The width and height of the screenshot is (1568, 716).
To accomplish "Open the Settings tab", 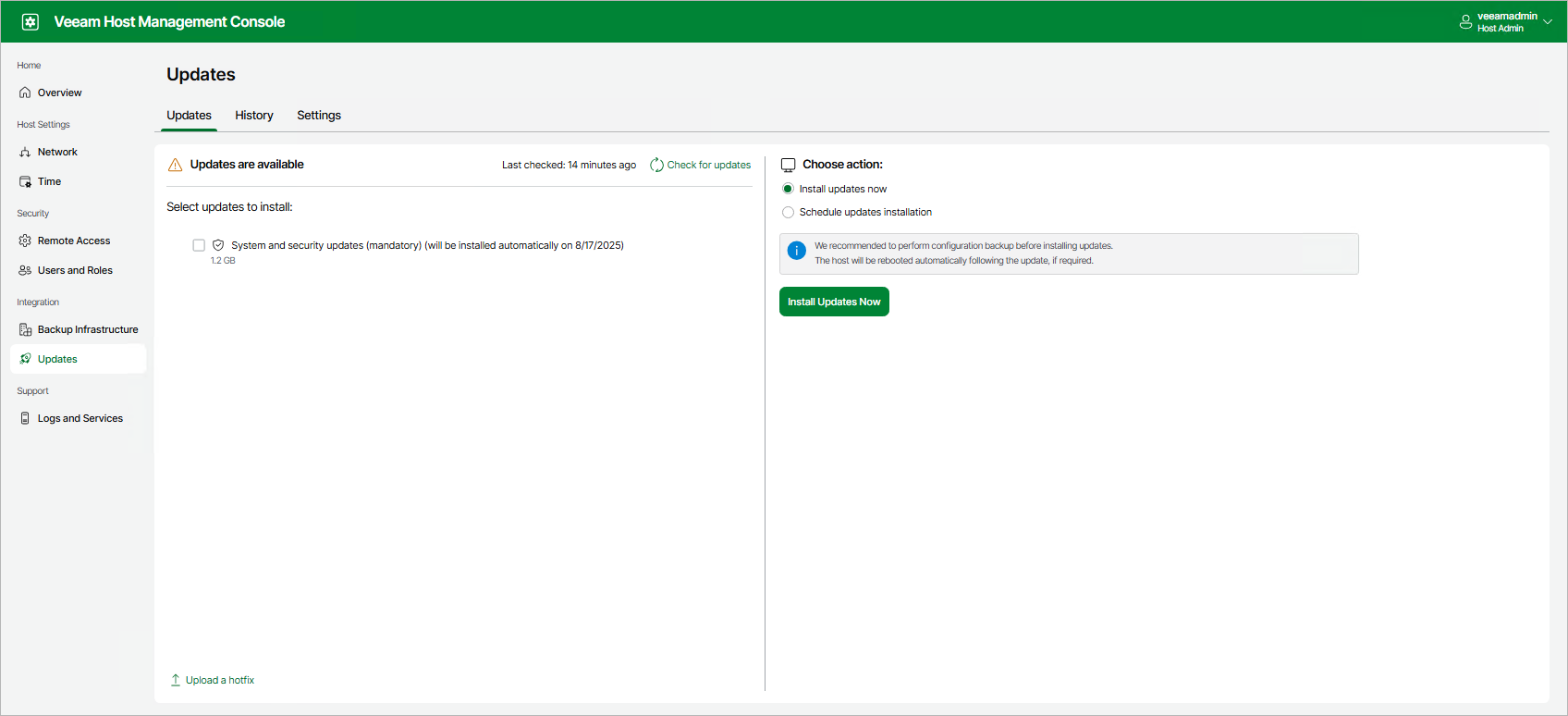I will click(319, 116).
